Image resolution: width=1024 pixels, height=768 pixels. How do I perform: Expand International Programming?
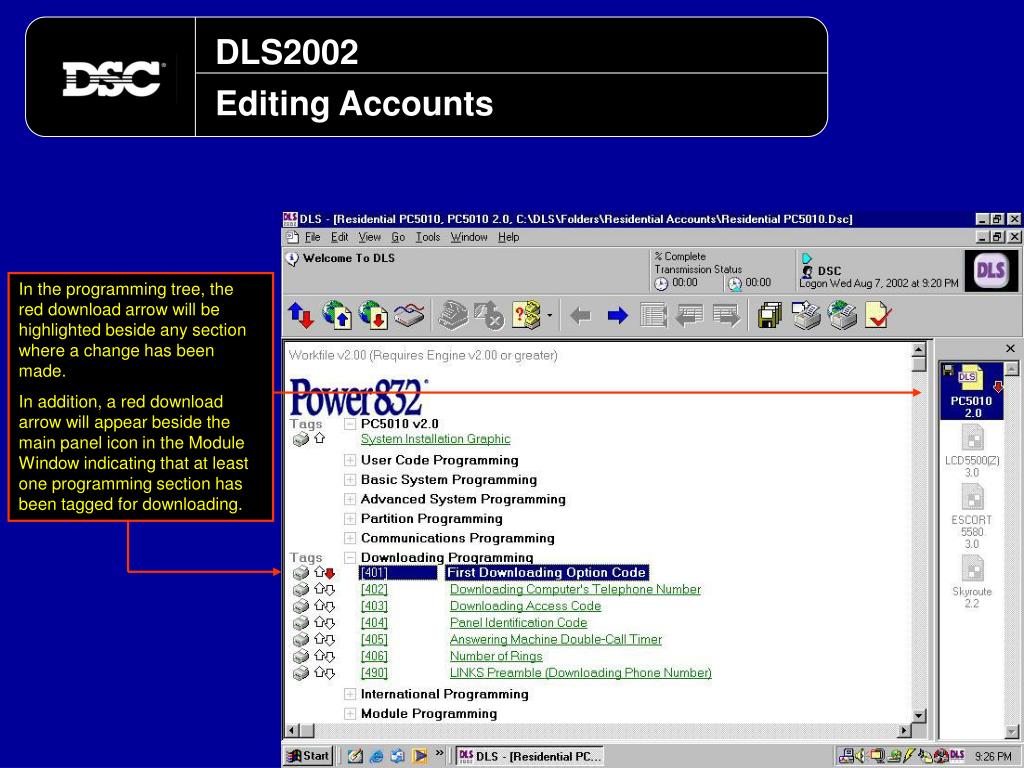[350, 694]
